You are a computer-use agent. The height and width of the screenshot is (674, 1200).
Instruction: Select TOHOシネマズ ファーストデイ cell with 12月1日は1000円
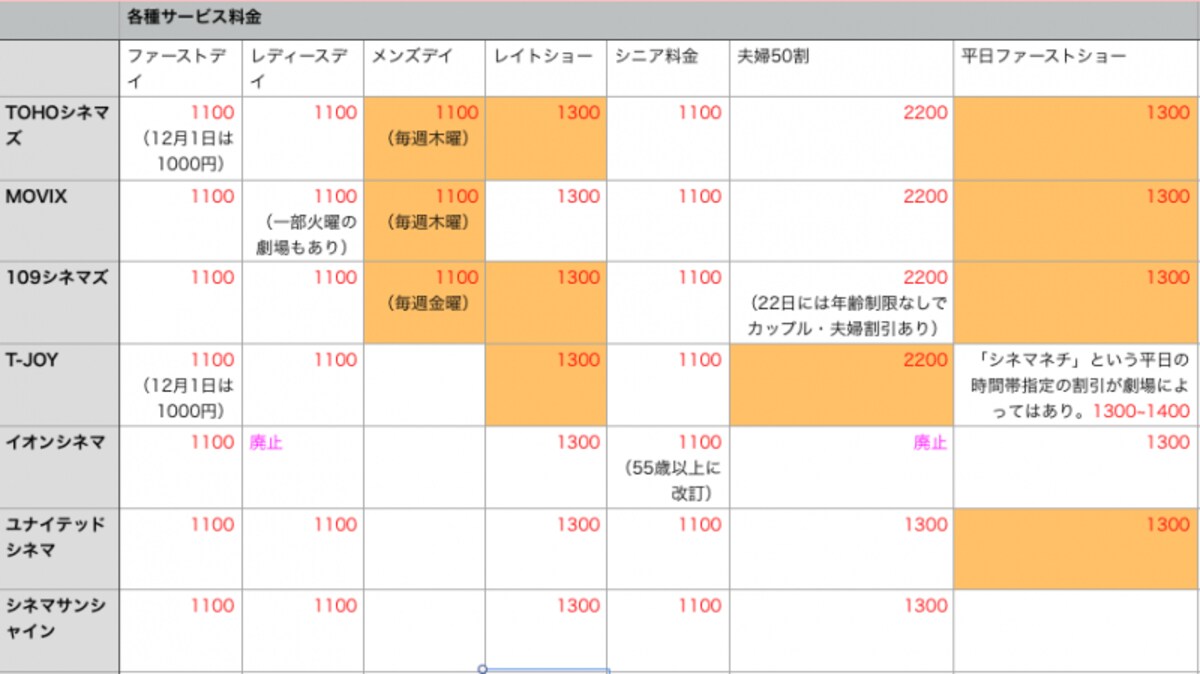click(x=181, y=139)
